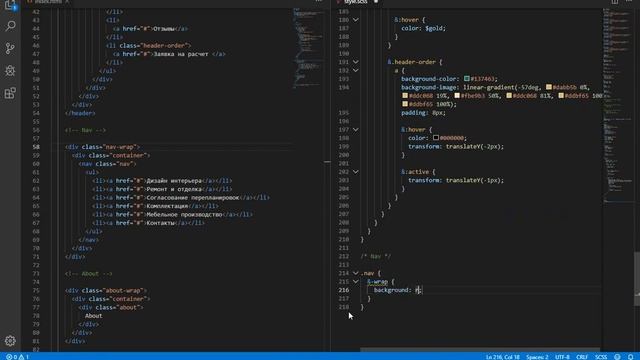Collapse the &:active block at line 202
This screenshot has height=360, width=640.
[356, 172]
